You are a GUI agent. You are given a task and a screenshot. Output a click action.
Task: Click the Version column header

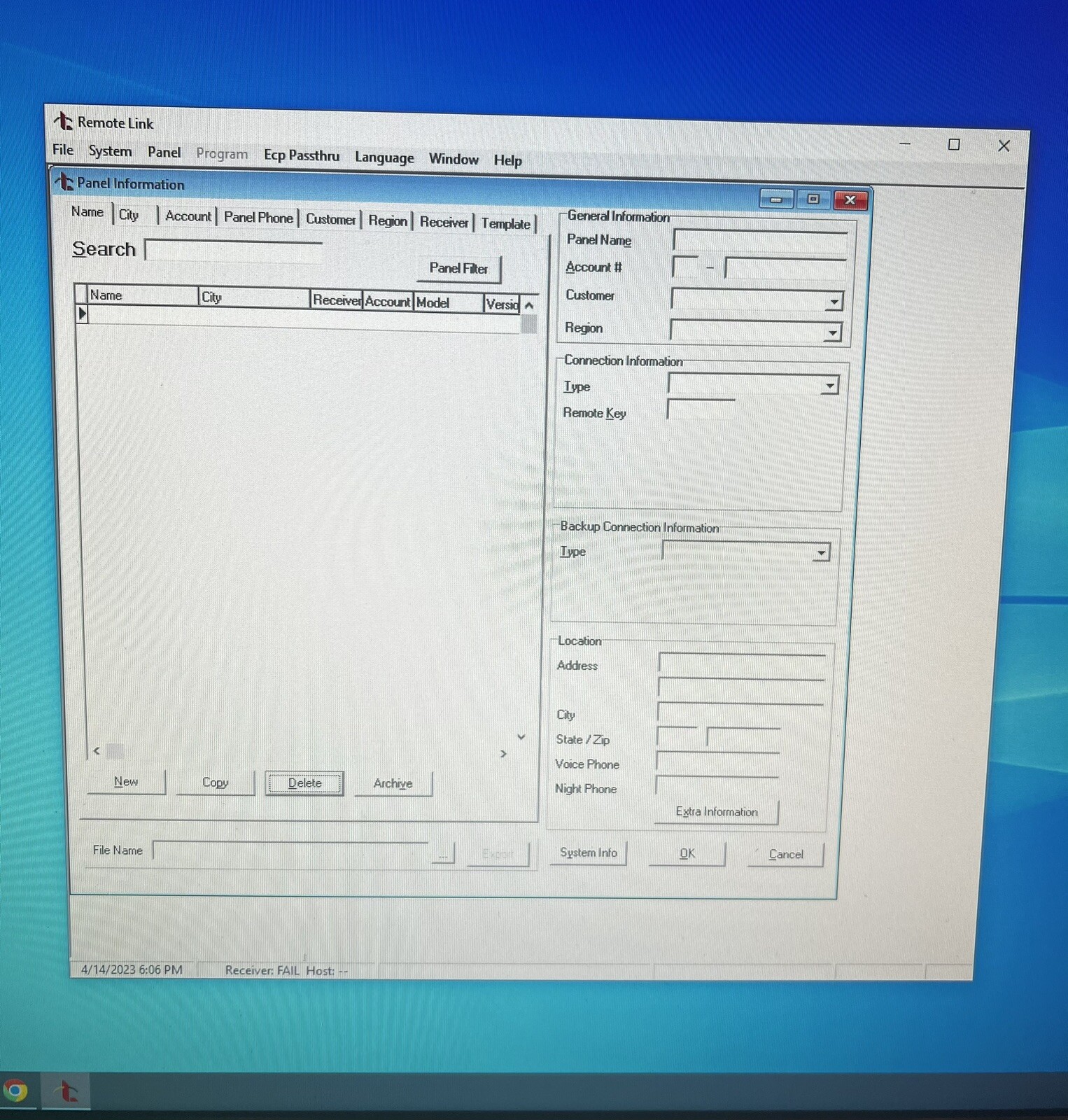coord(502,304)
